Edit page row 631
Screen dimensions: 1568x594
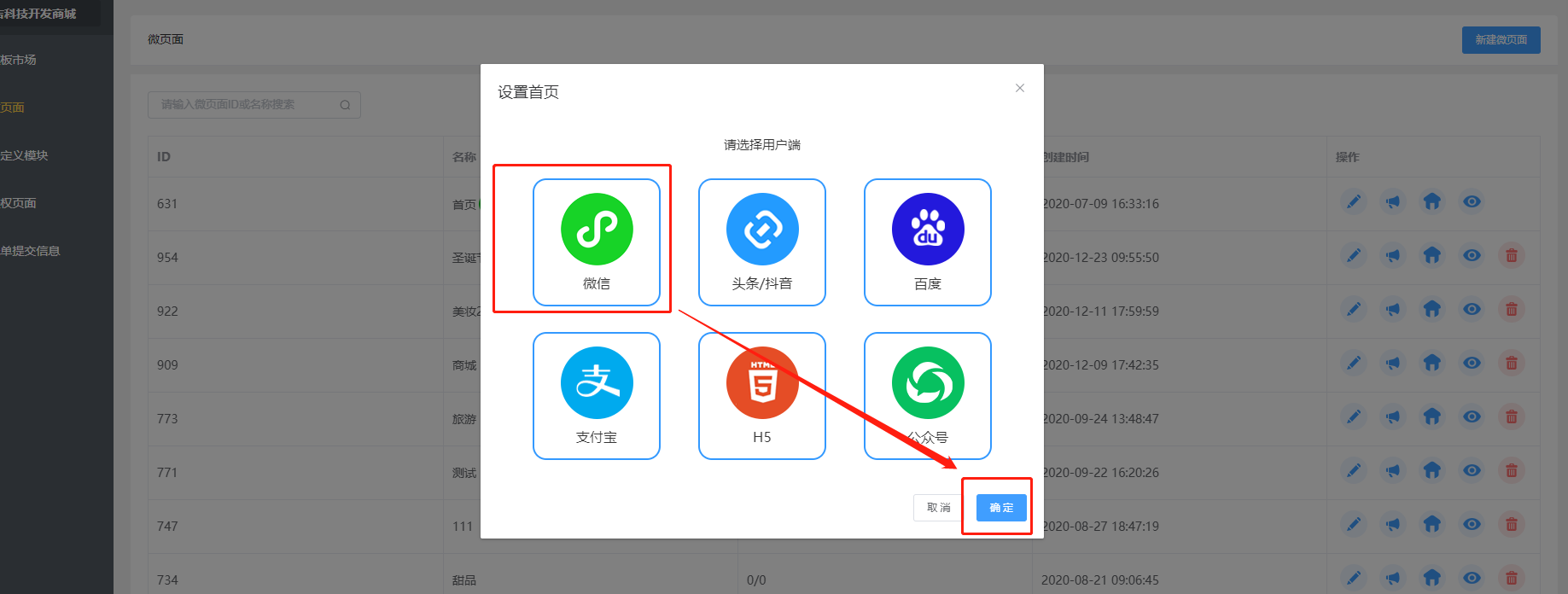[x=1354, y=202]
